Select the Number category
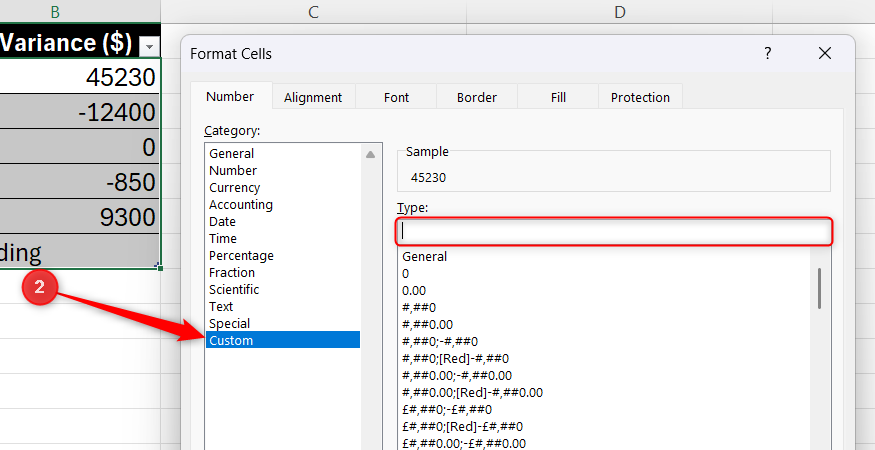Viewport: 875px width, 450px height. click(282, 171)
